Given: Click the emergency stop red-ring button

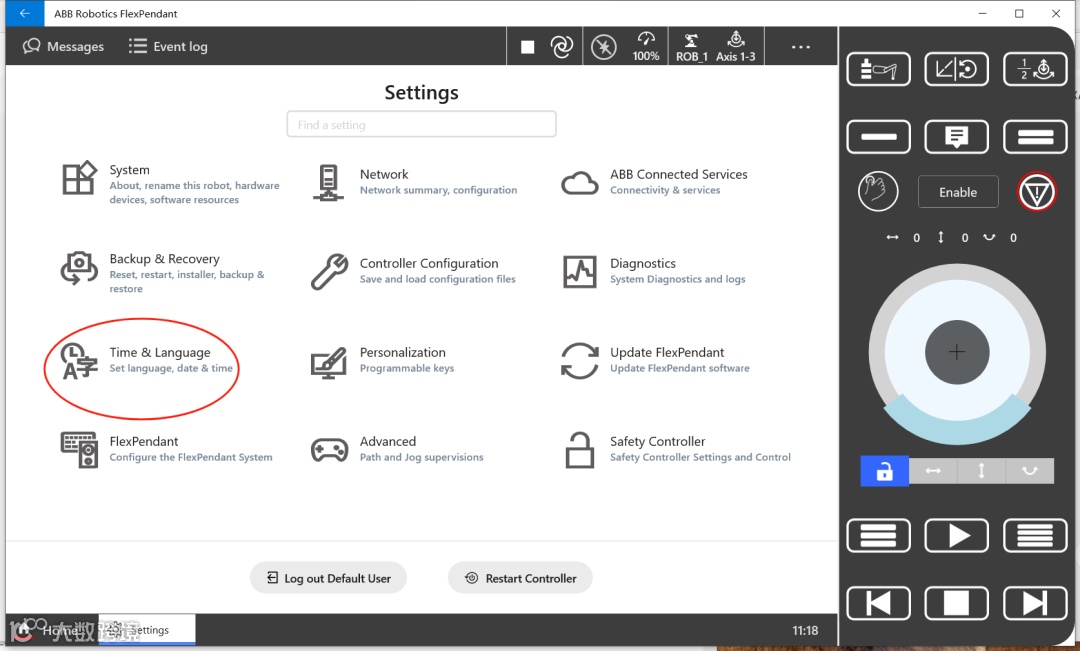Looking at the screenshot, I should [x=1037, y=192].
